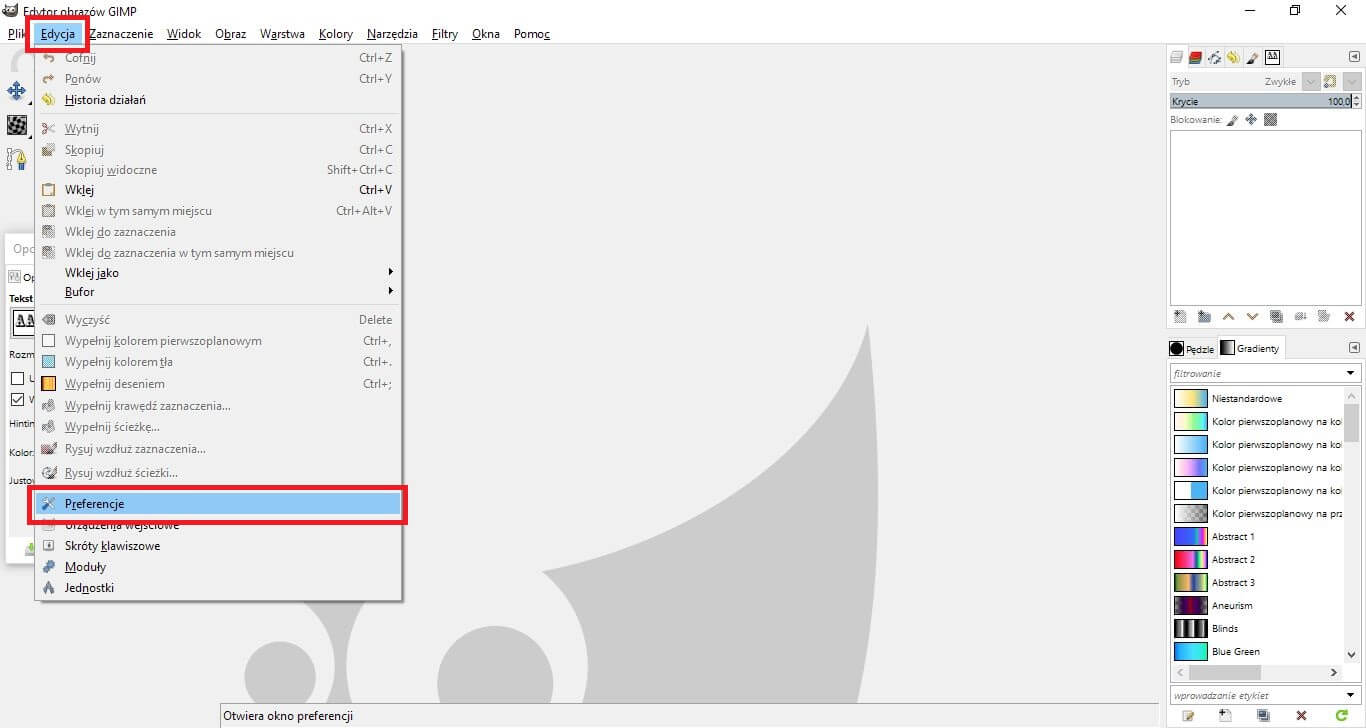
Task: Select the Move tool in toolbox
Action: [x=16, y=91]
